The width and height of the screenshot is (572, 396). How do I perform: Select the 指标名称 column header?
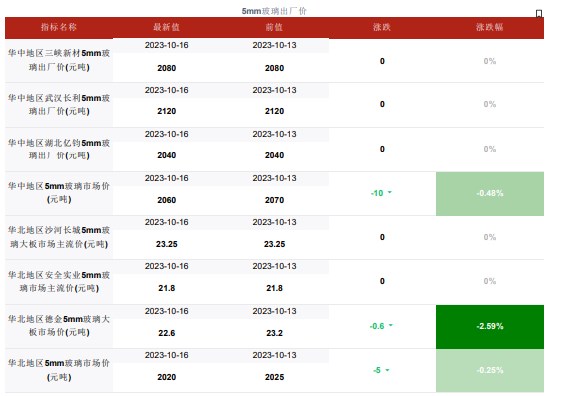(59, 27)
